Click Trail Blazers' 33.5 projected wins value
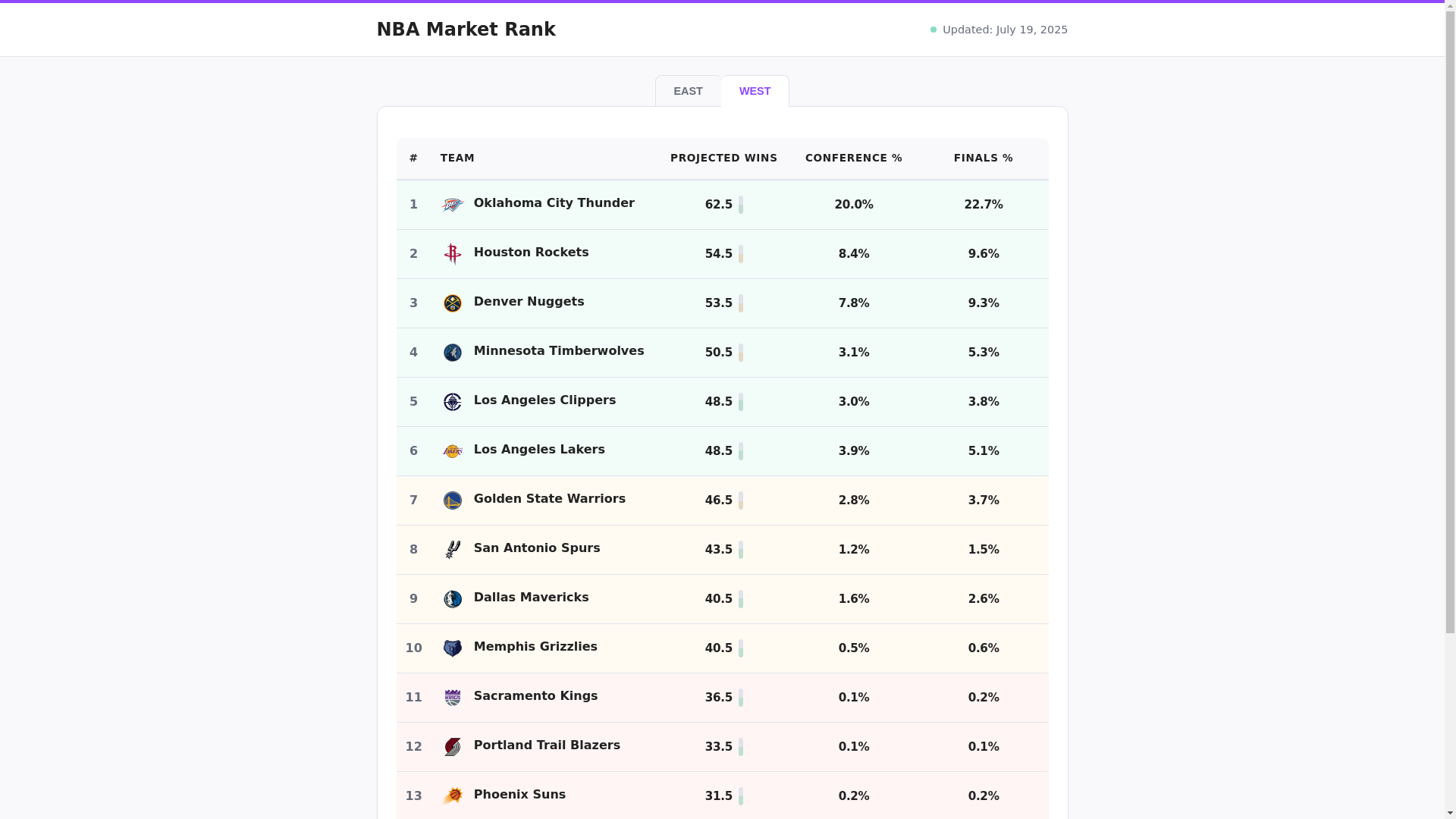Viewport: 1456px width, 819px height. [x=718, y=747]
